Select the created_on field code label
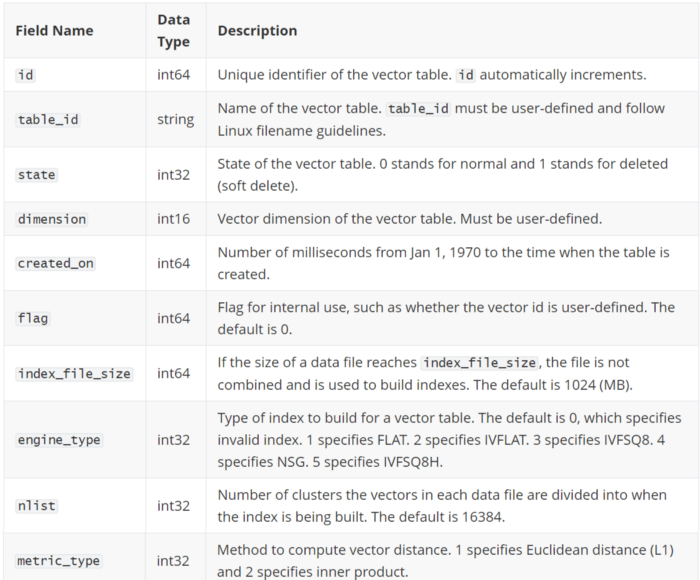This screenshot has width=700, height=580. (55, 263)
